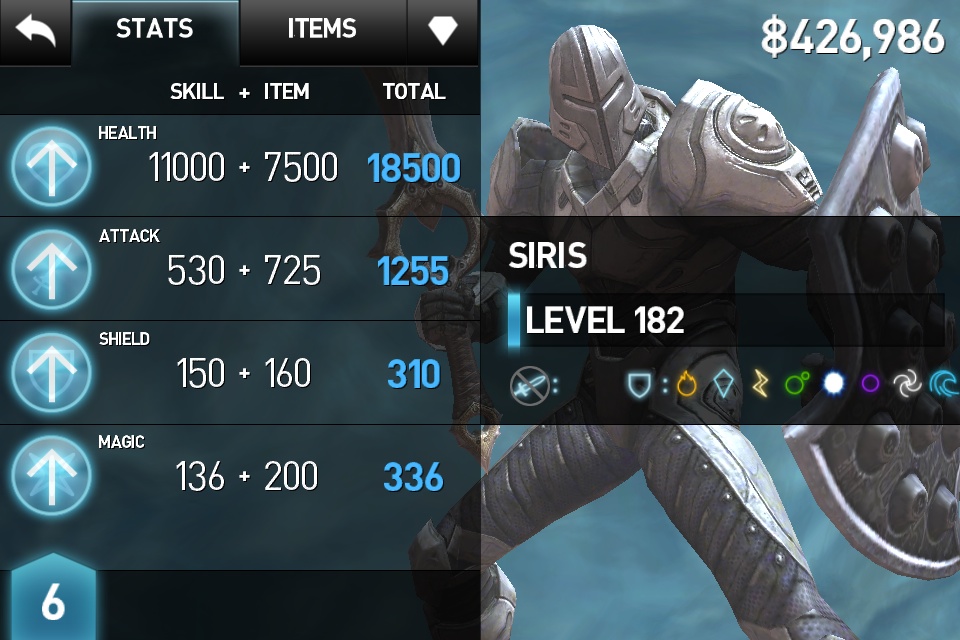Upgrade the Shield skill with its arrow icon

[x=51, y=372]
